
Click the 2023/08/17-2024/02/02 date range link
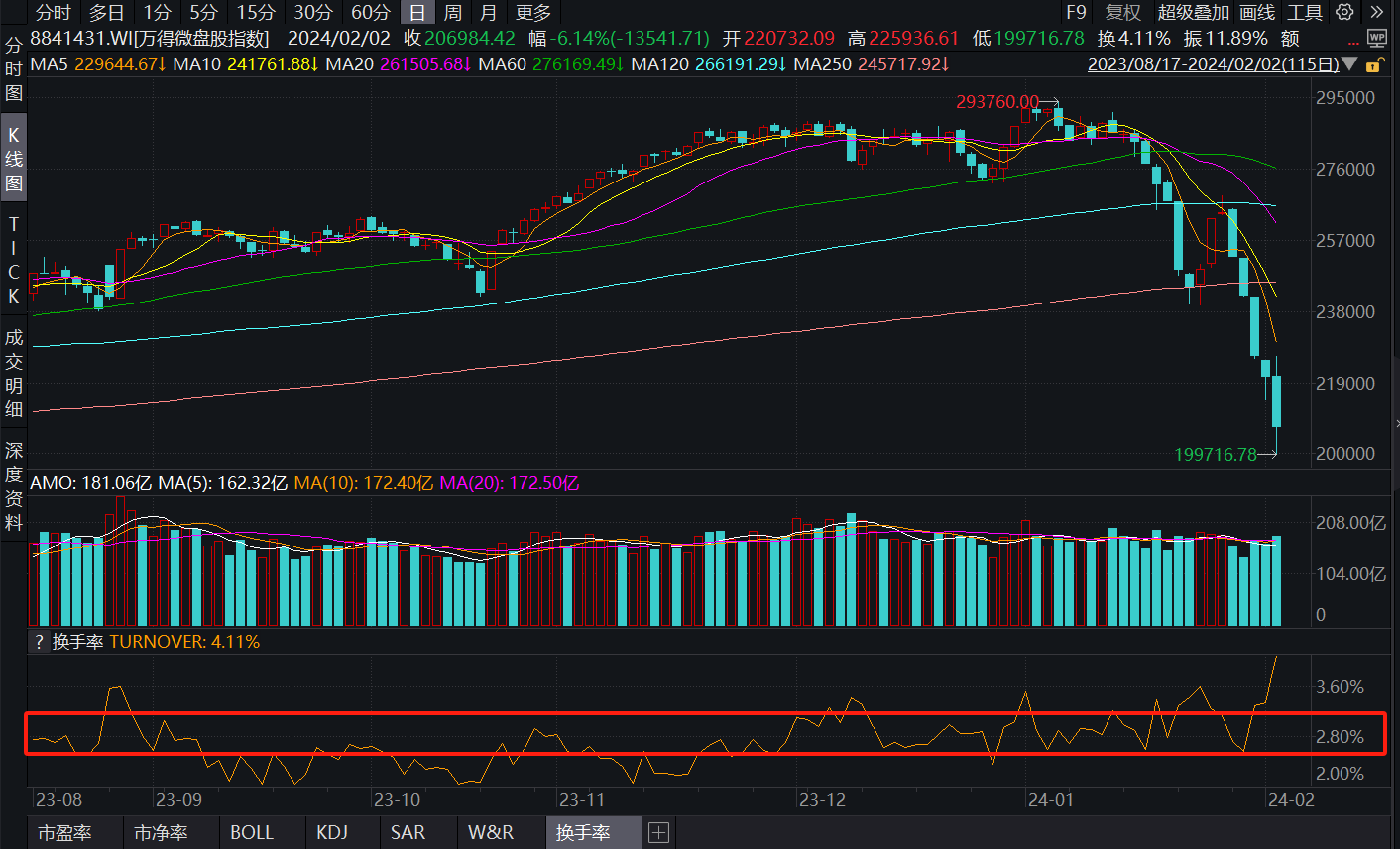point(1213,64)
